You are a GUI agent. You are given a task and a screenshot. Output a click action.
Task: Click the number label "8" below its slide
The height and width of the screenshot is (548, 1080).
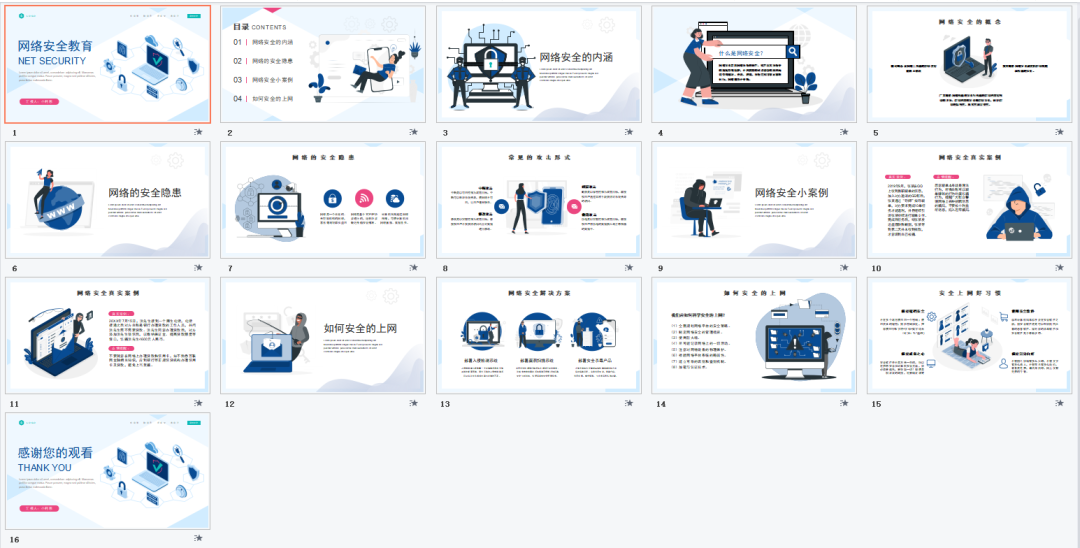[x=446, y=268]
